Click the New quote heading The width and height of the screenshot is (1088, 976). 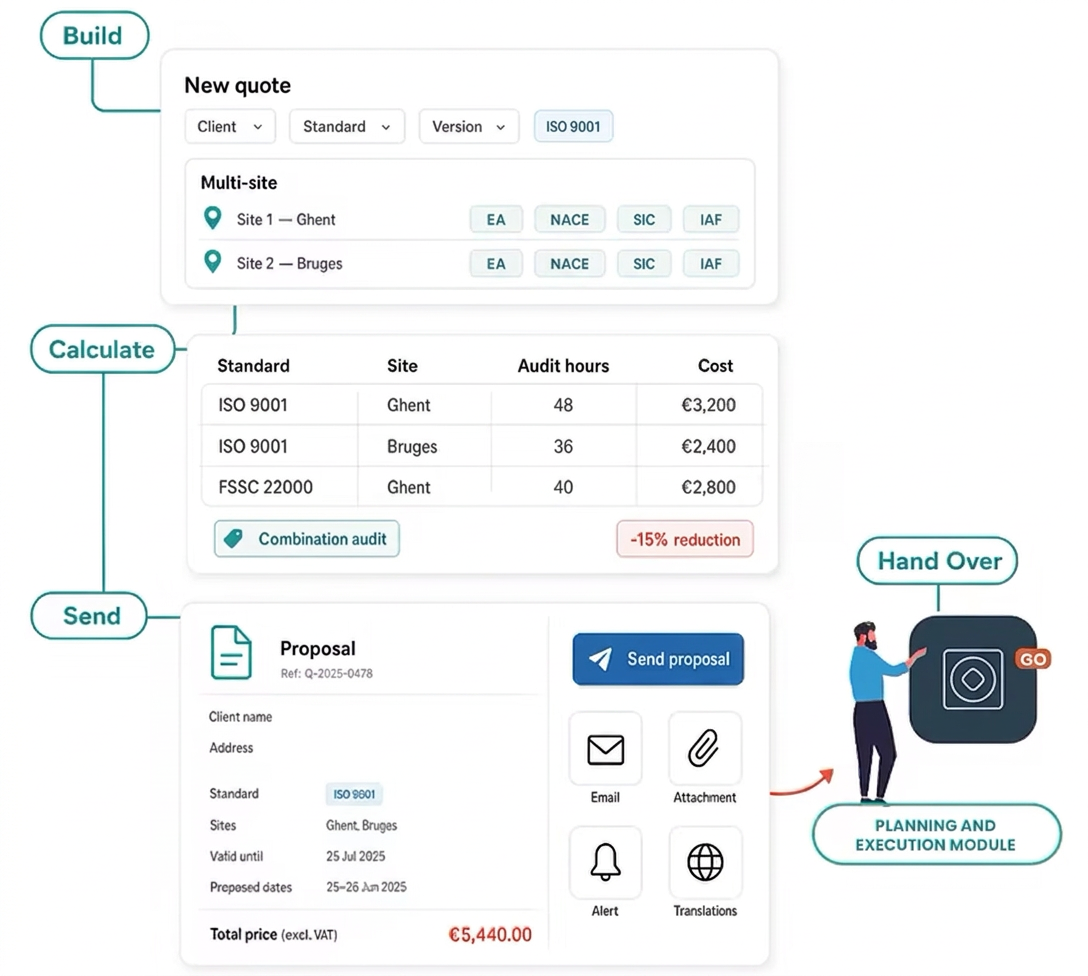click(x=237, y=85)
